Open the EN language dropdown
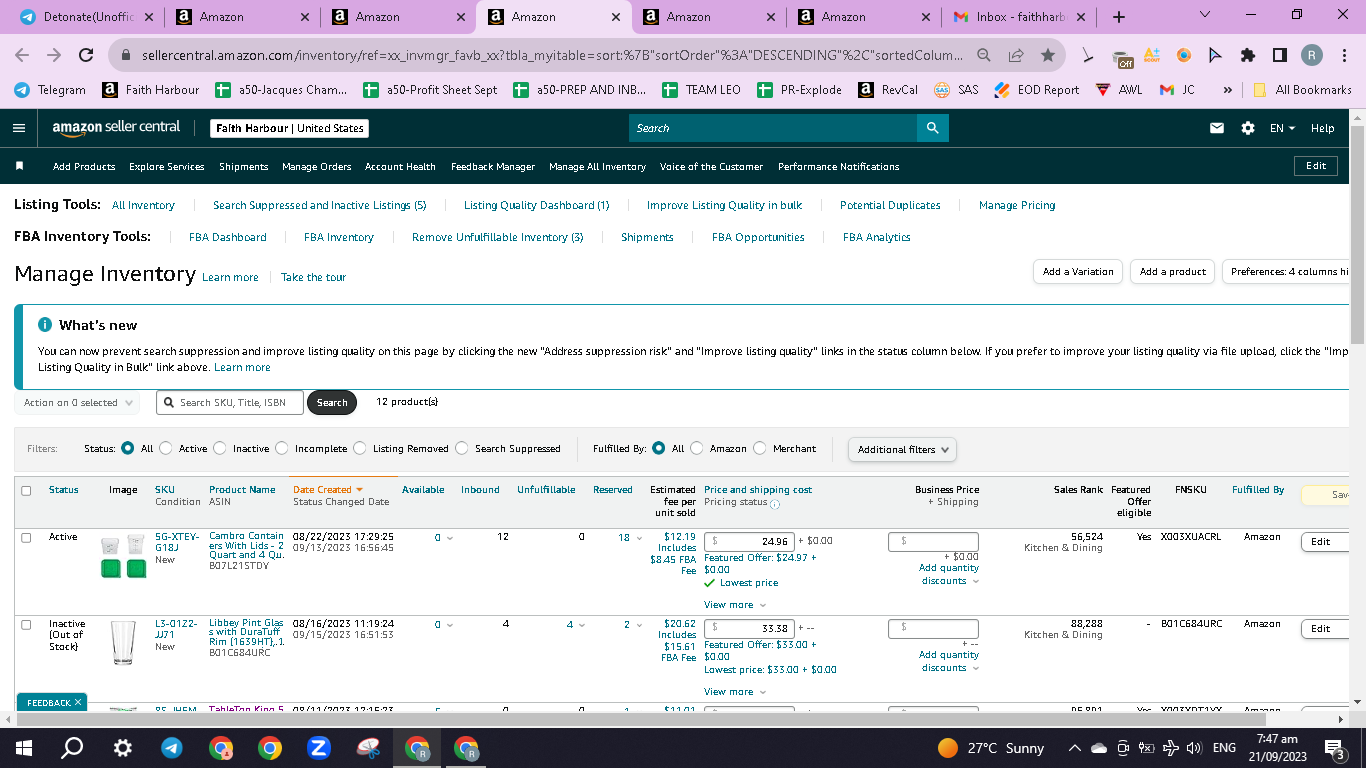Image resolution: width=1366 pixels, height=768 pixels. click(1282, 128)
